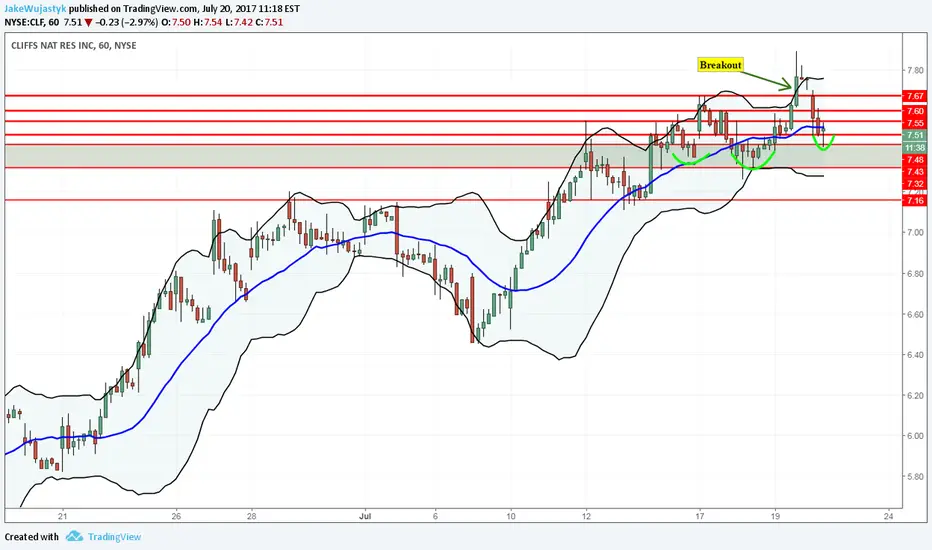Image resolution: width=932 pixels, height=550 pixels.
Task: Click the open value O:7.50
Action: (176, 23)
